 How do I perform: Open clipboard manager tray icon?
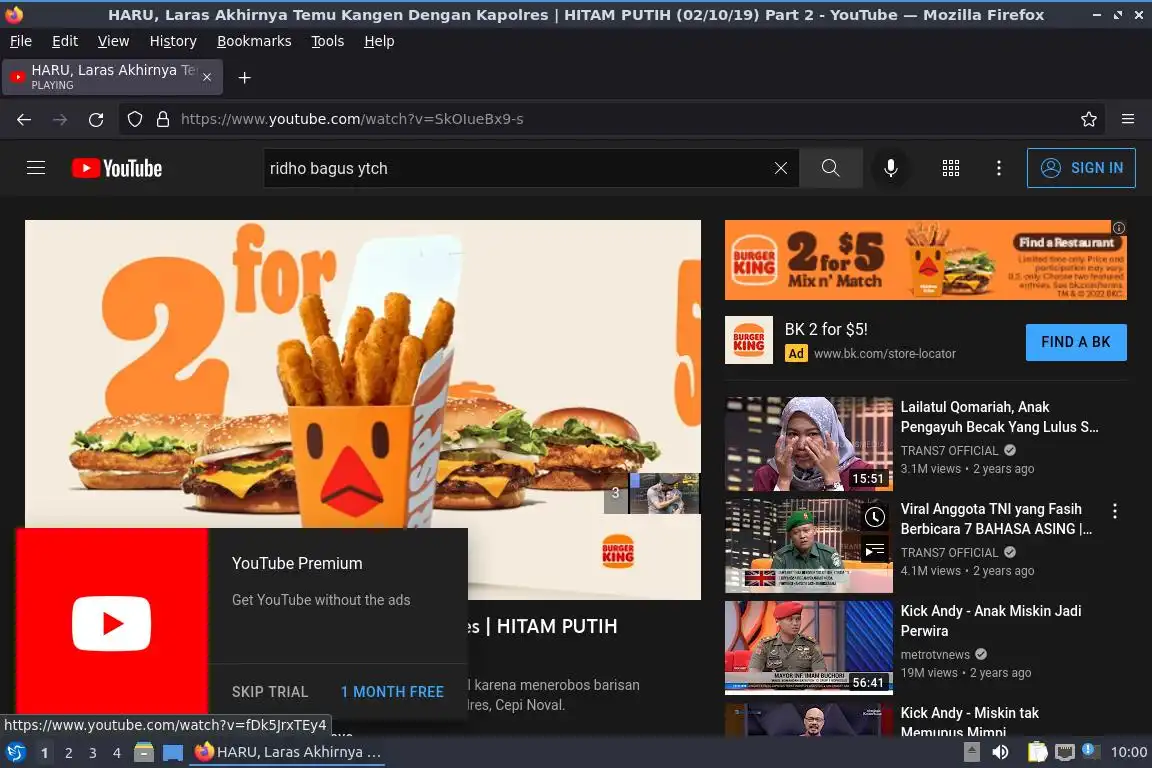click(x=1037, y=752)
